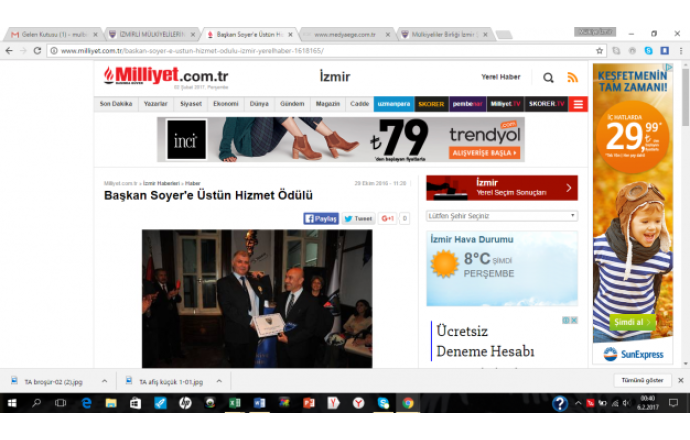Open the red hamburger menu icon

tap(578, 104)
